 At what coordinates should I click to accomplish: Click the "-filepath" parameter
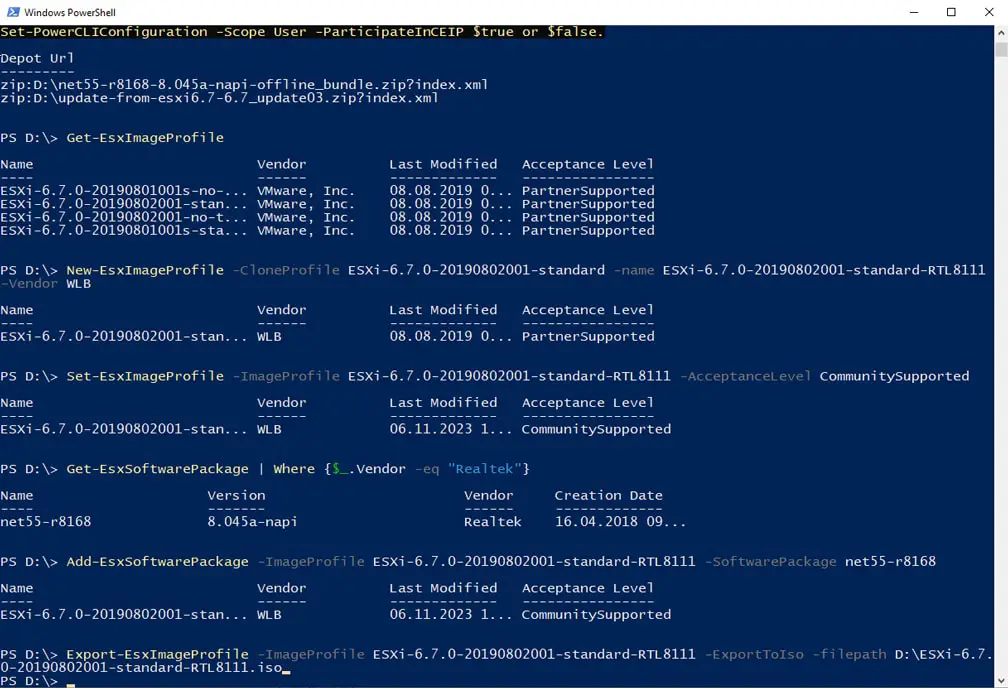tap(849, 654)
